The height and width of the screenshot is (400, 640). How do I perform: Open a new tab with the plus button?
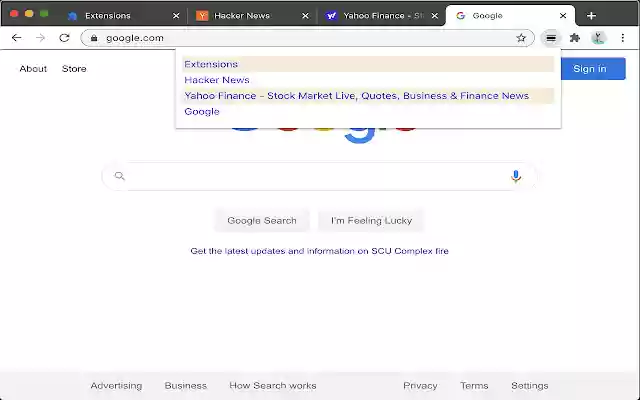coord(591,16)
